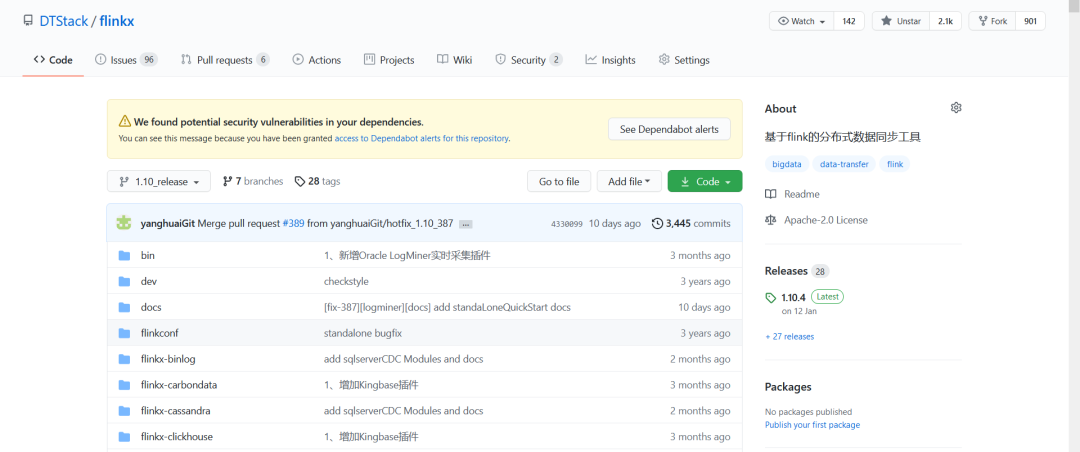Open the commits history clock icon
This screenshot has height=452, width=1080.
657,223
